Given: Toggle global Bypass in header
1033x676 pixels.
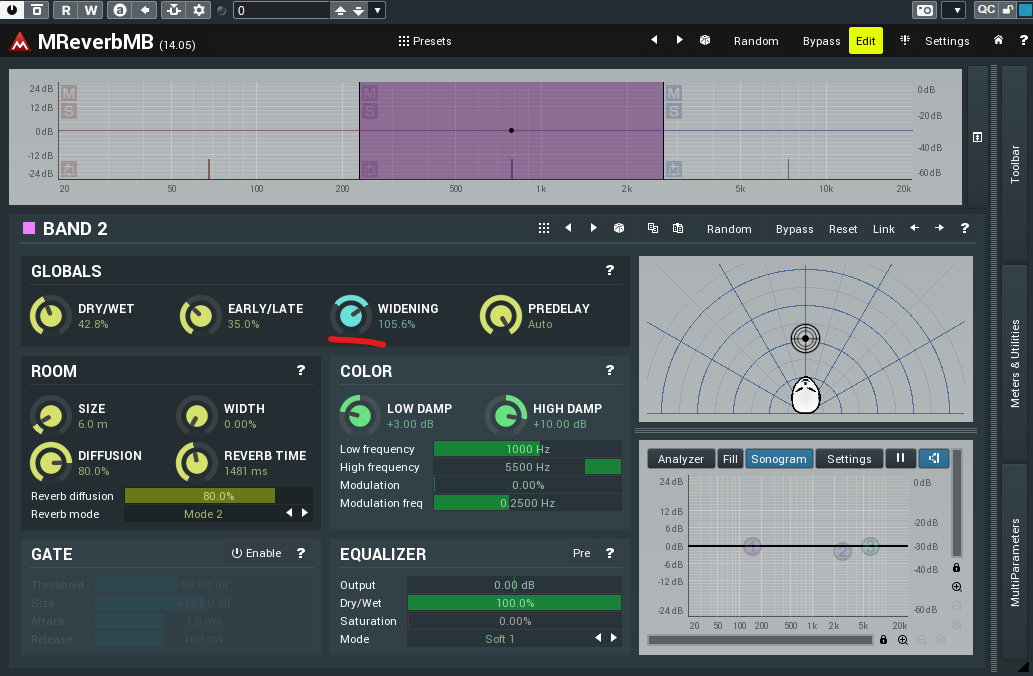Looking at the screenshot, I should [x=821, y=41].
